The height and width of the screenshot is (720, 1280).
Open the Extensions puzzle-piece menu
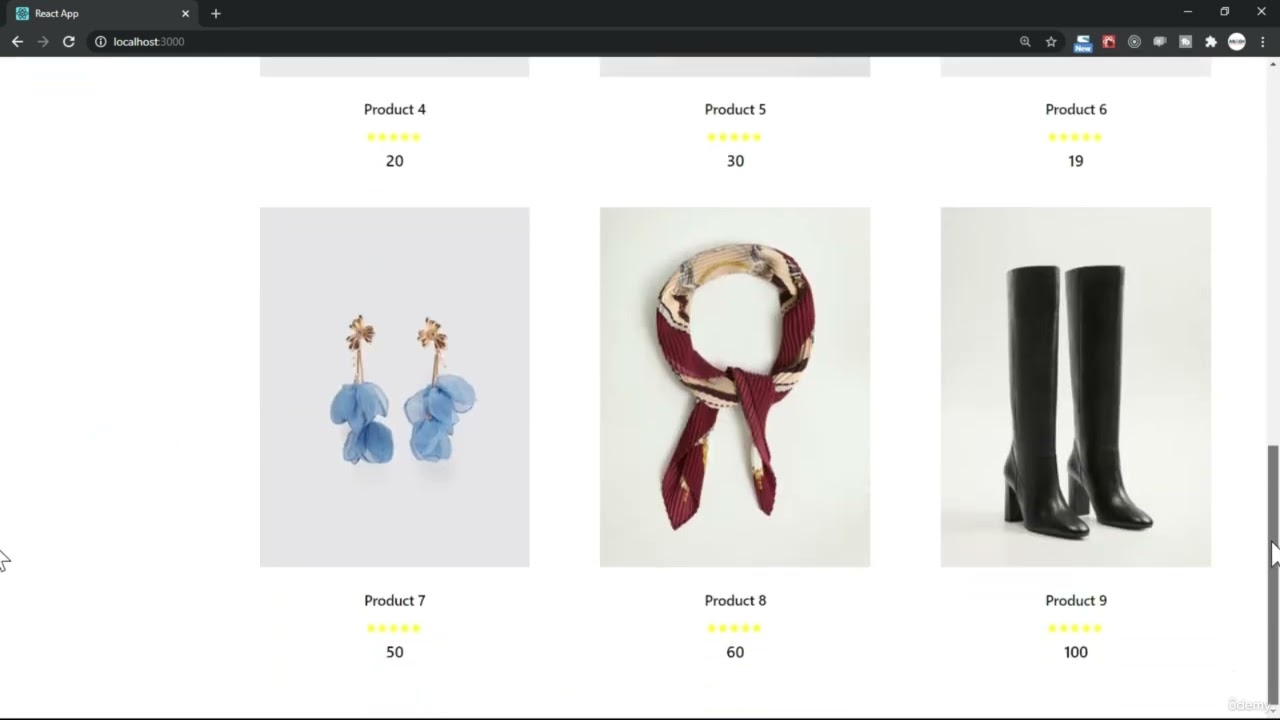[1211, 41]
